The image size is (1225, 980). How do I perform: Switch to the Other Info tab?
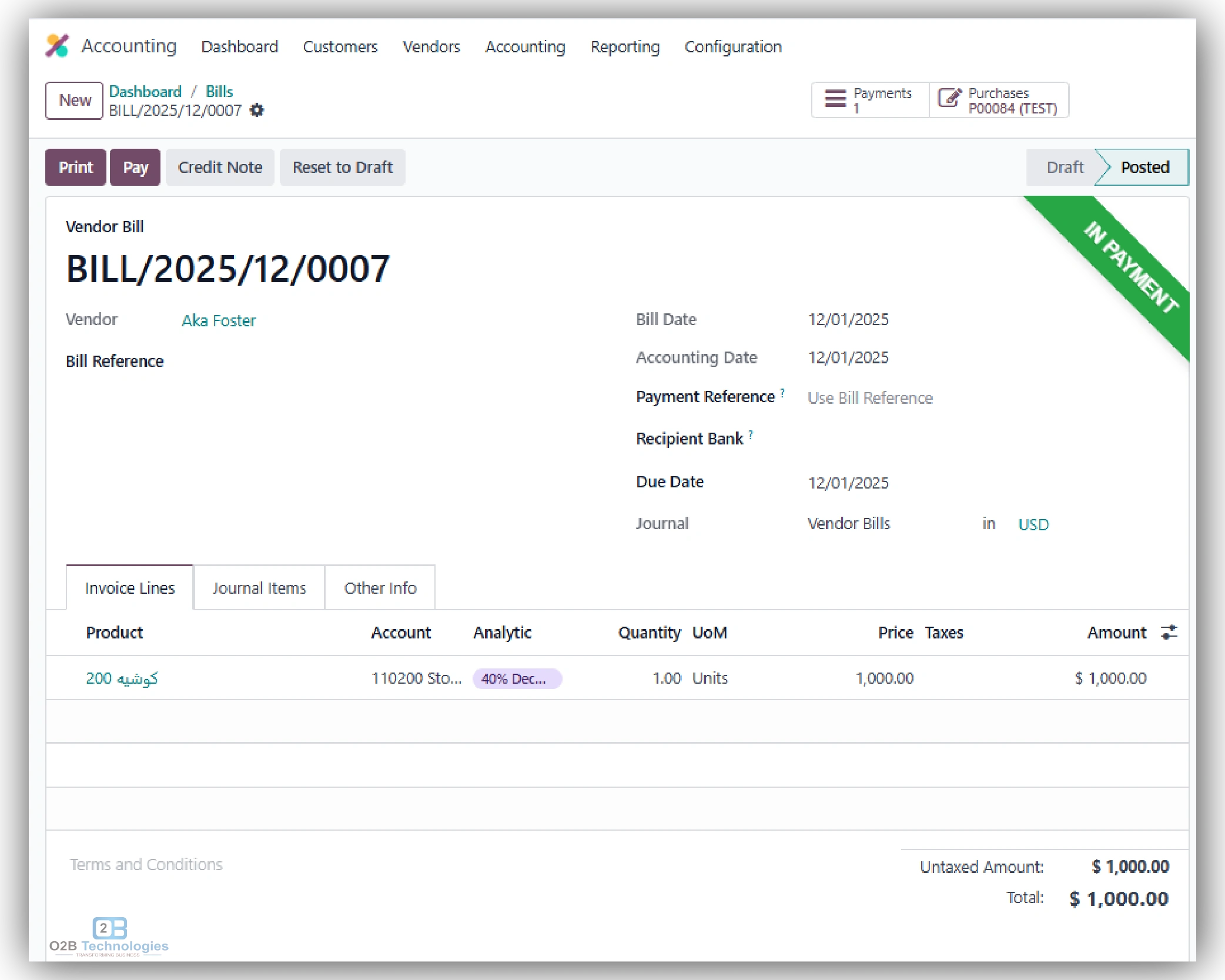pos(380,587)
